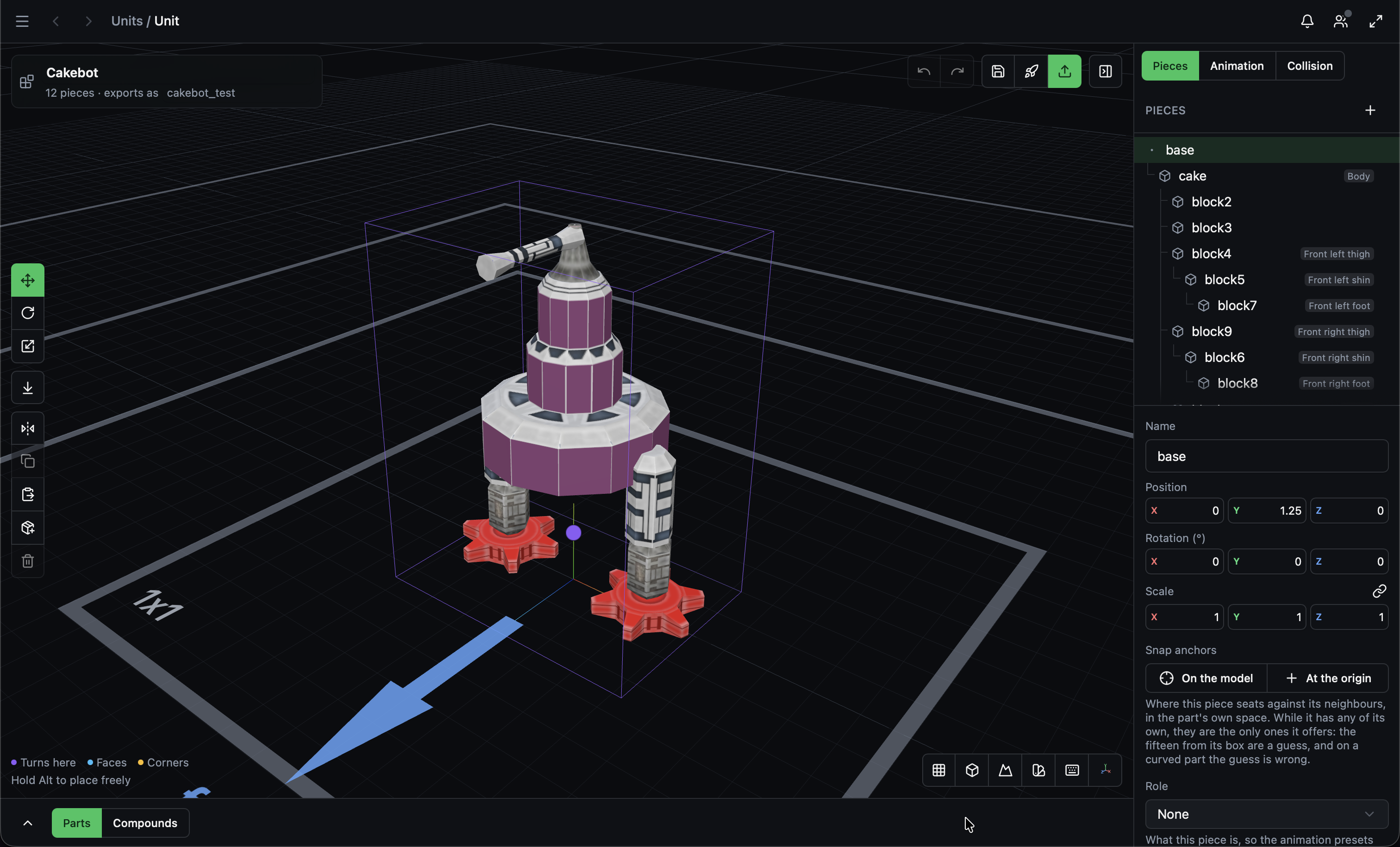The height and width of the screenshot is (847, 1400).
Task: Toggle the XYZ axes gizmo
Action: click(x=1105, y=770)
